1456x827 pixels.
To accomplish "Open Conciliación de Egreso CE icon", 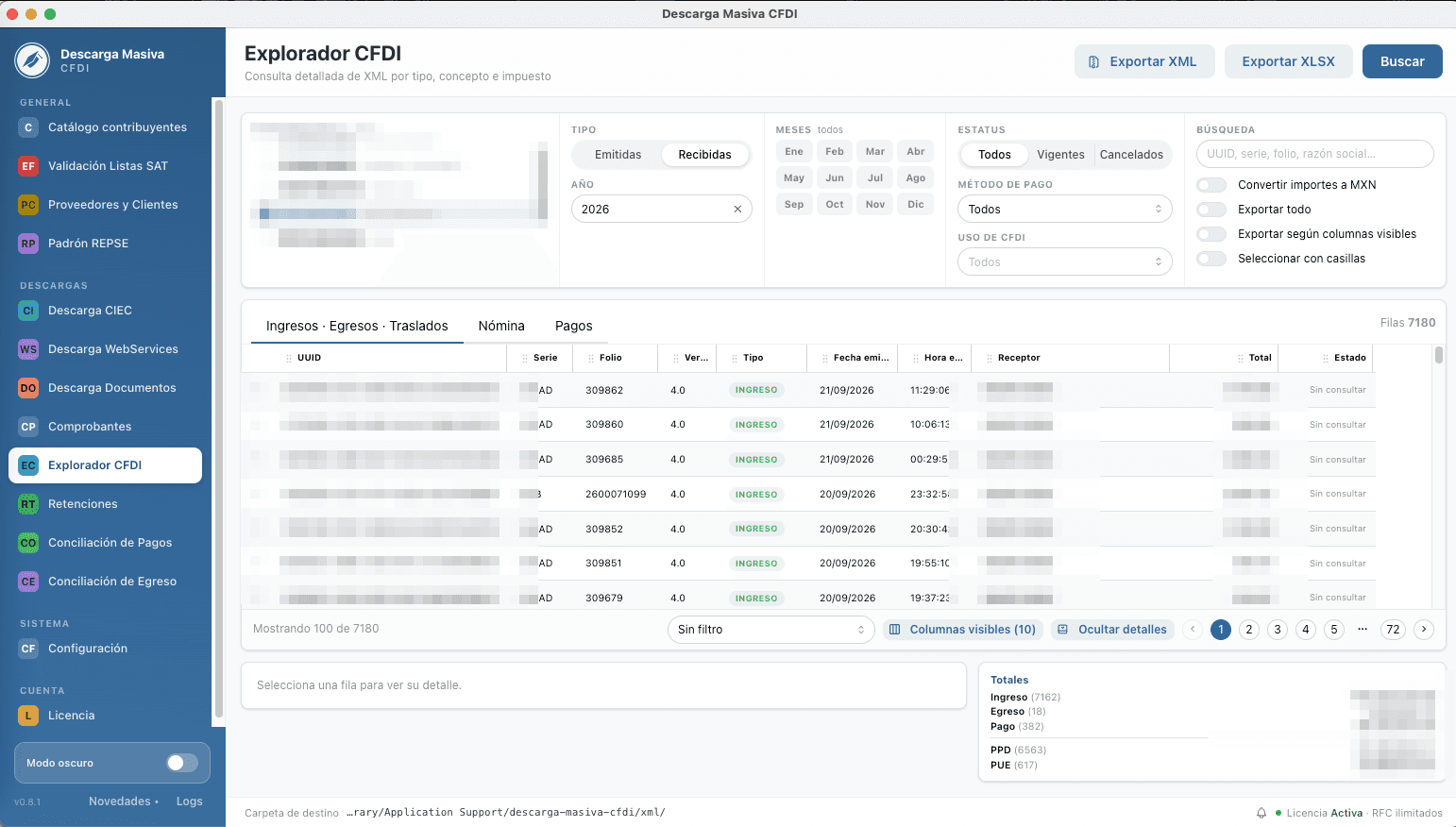I will coord(28,582).
